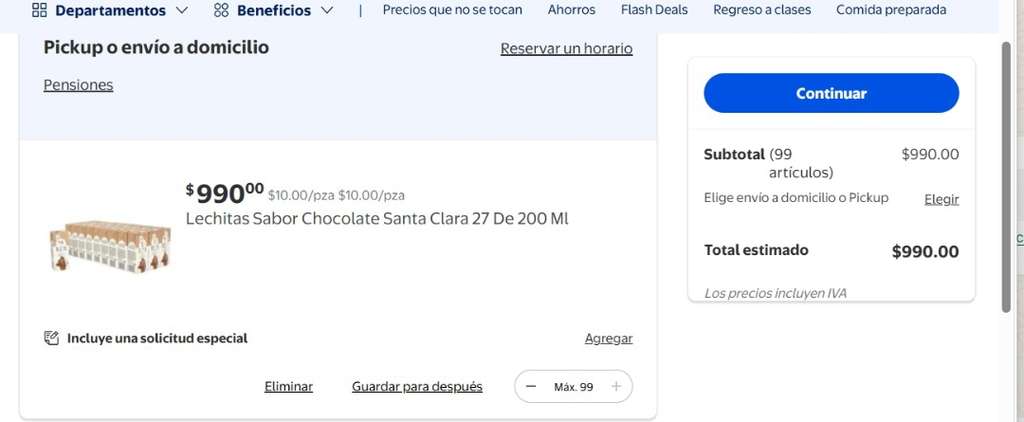This screenshot has width=1024, height=422.
Task: Click the Departamentos grid icon
Action: [x=39, y=10]
